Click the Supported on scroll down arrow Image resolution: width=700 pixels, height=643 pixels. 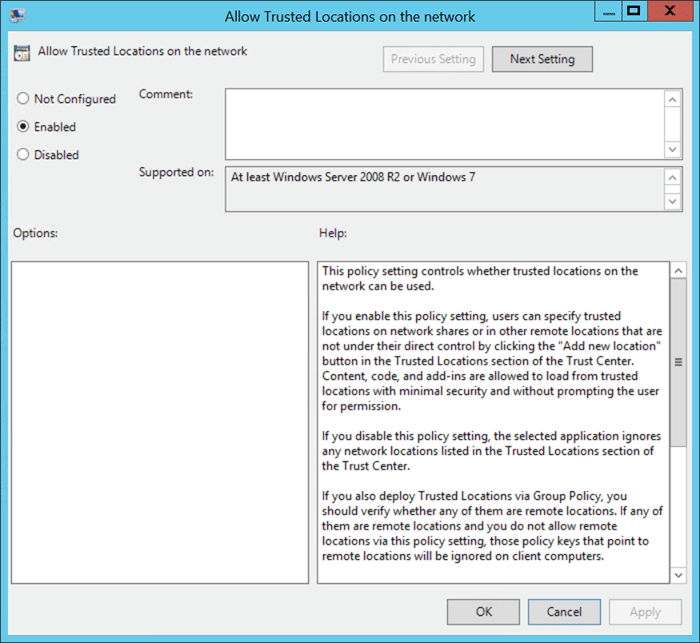(x=673, y=201)
